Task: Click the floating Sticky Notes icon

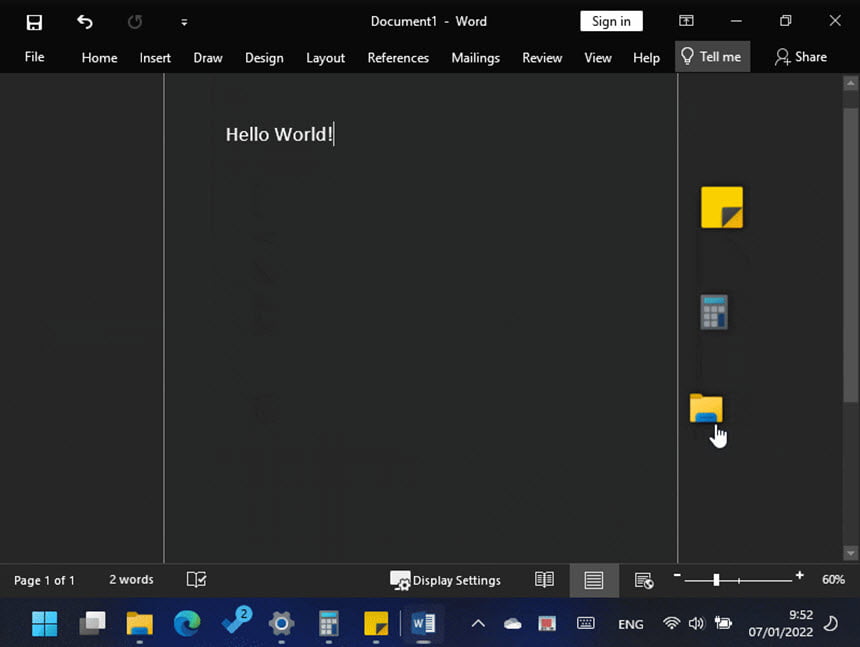Action: 722,207
